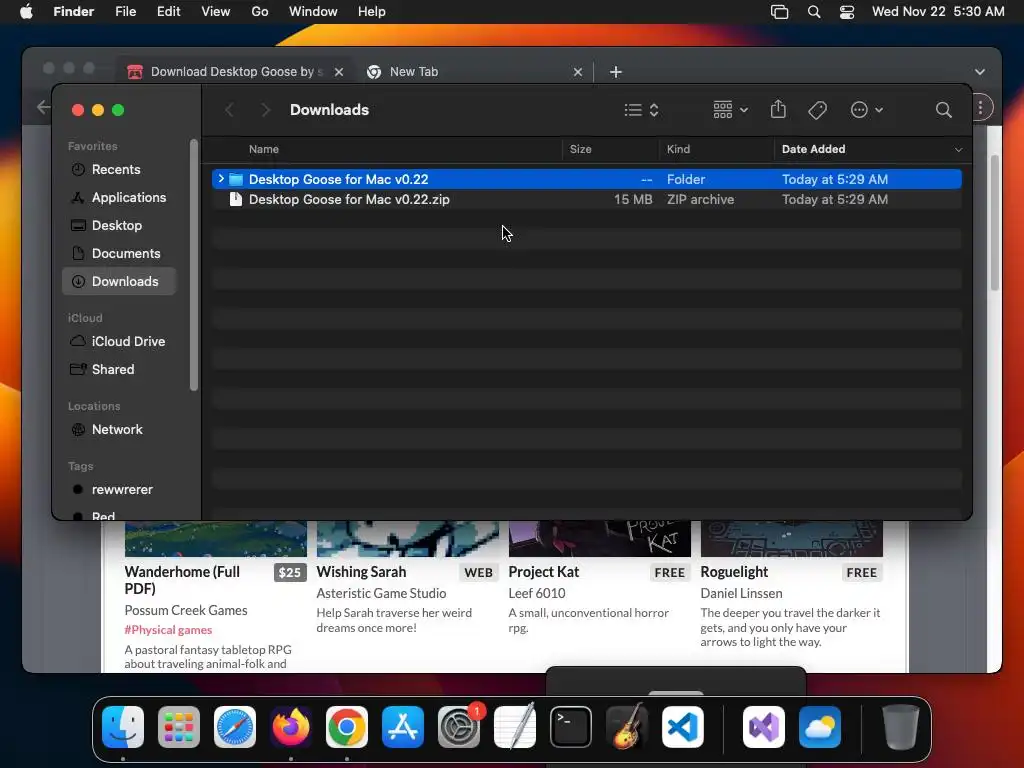1024x768 pixels.
Task: Open Wanderhome (Full PDF) game link
Action: pos(182,580)
